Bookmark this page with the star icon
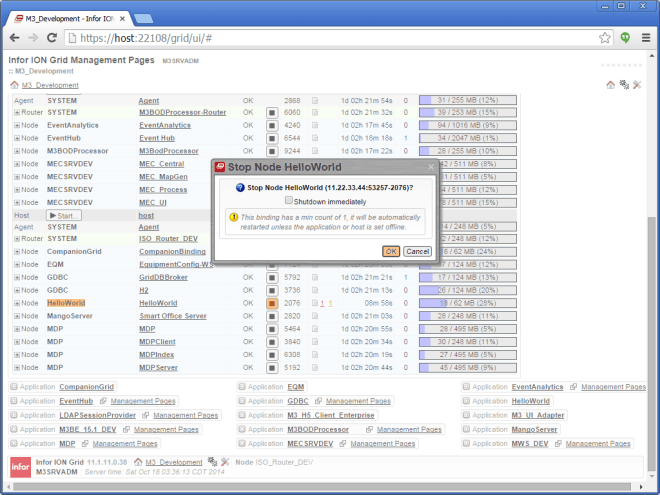 tap(604, 38)
